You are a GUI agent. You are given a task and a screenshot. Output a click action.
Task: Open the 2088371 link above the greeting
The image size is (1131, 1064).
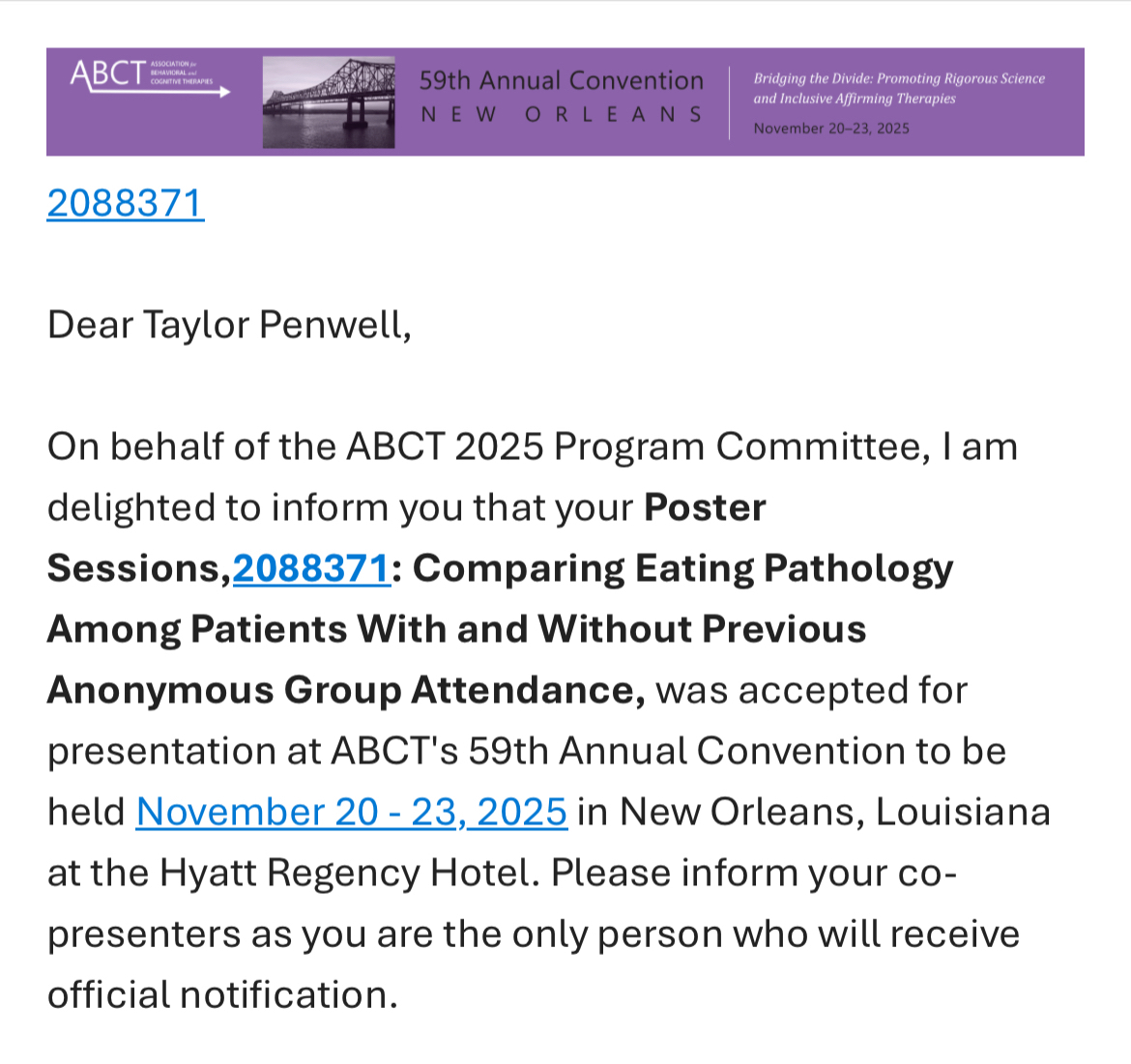(126, 204)
